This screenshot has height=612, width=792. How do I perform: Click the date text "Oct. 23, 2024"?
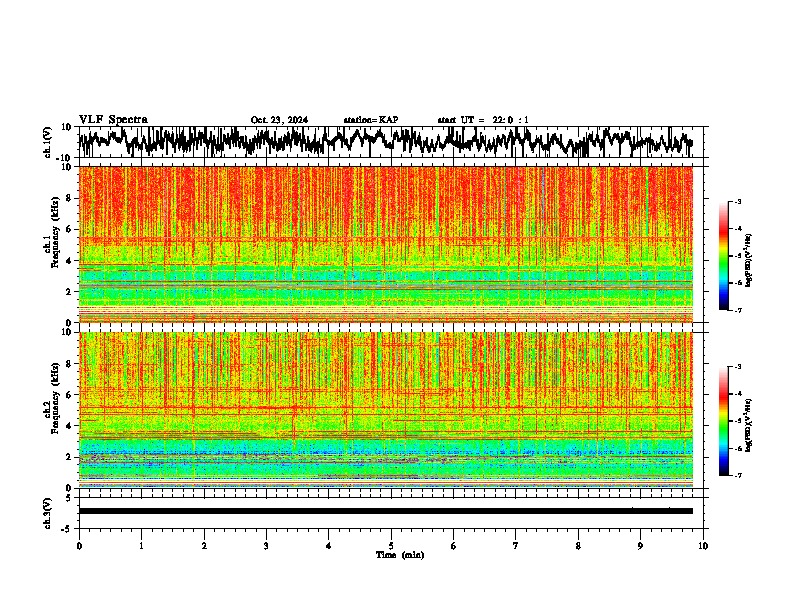[279, 120]
